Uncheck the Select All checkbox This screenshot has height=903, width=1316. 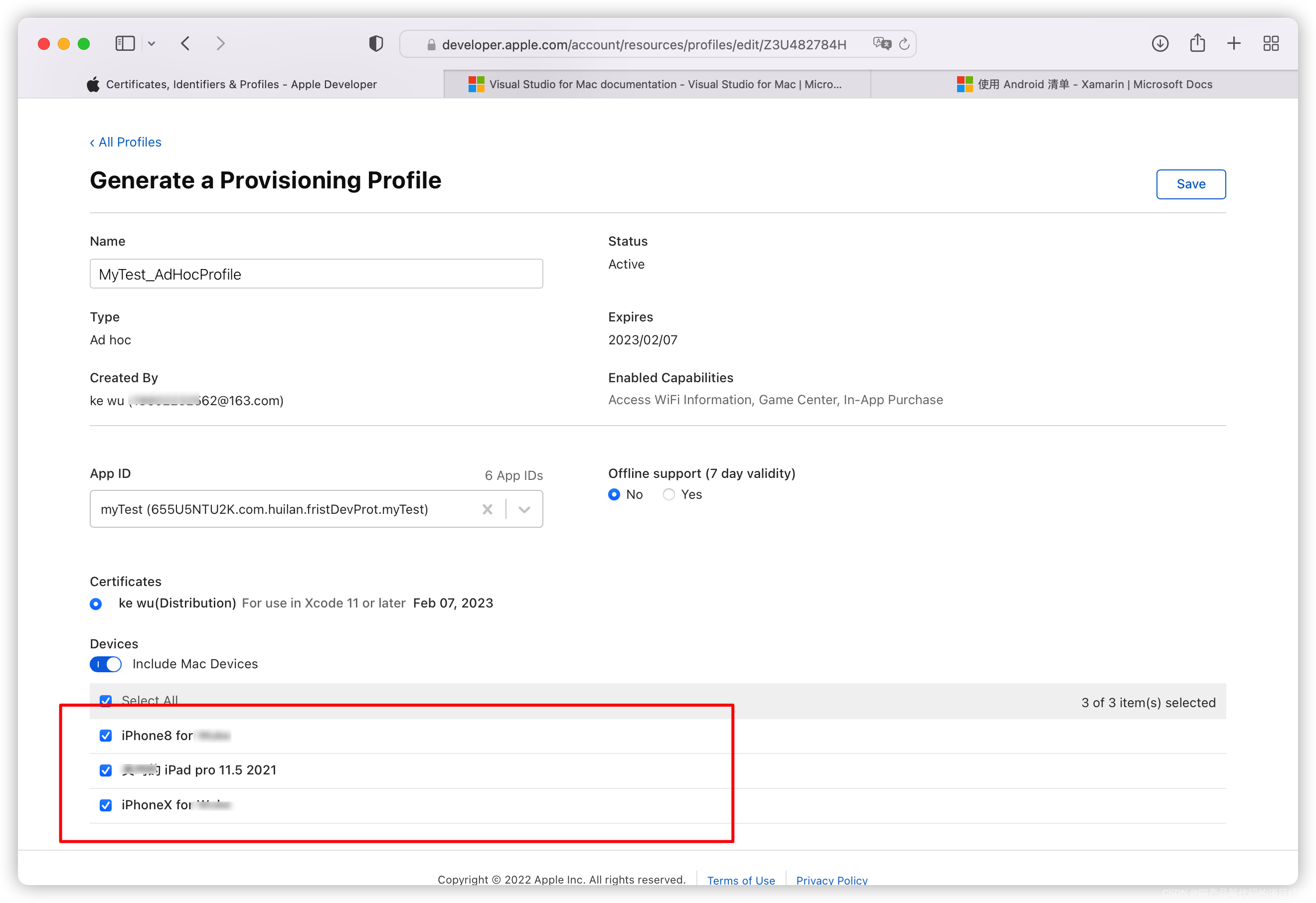coord(106,701)
